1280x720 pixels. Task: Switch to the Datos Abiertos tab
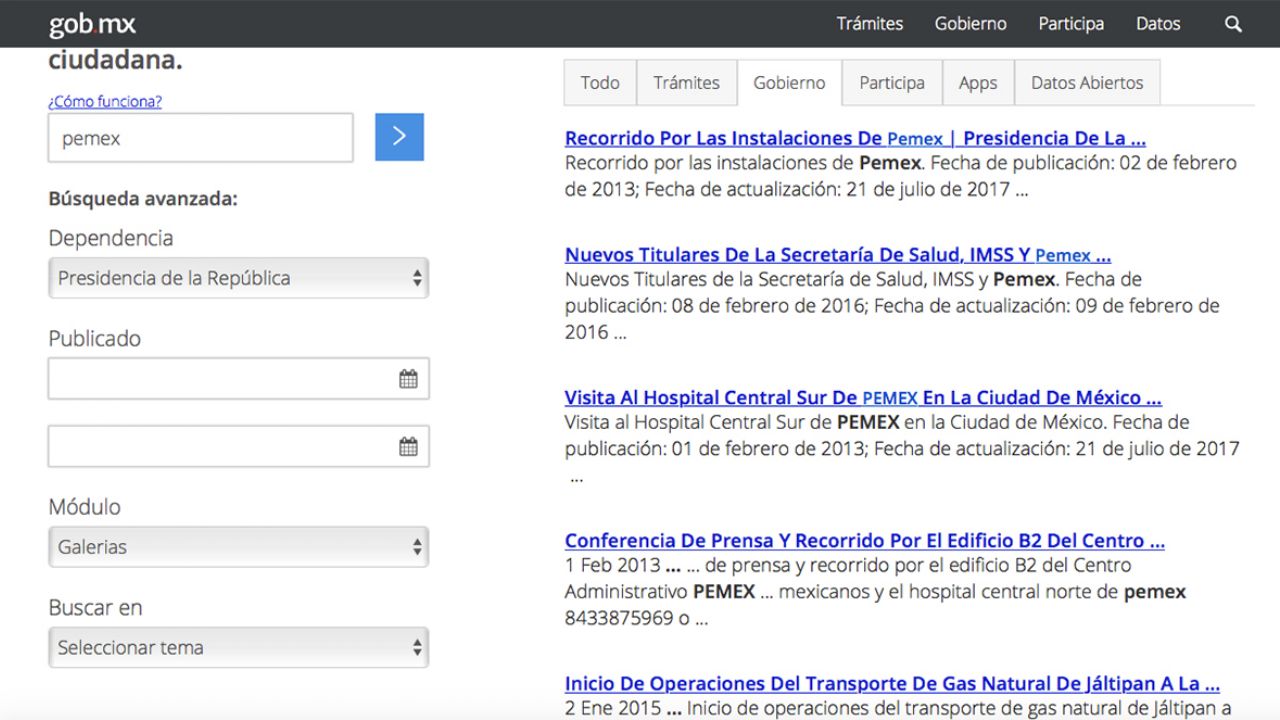coord(1087,83)
